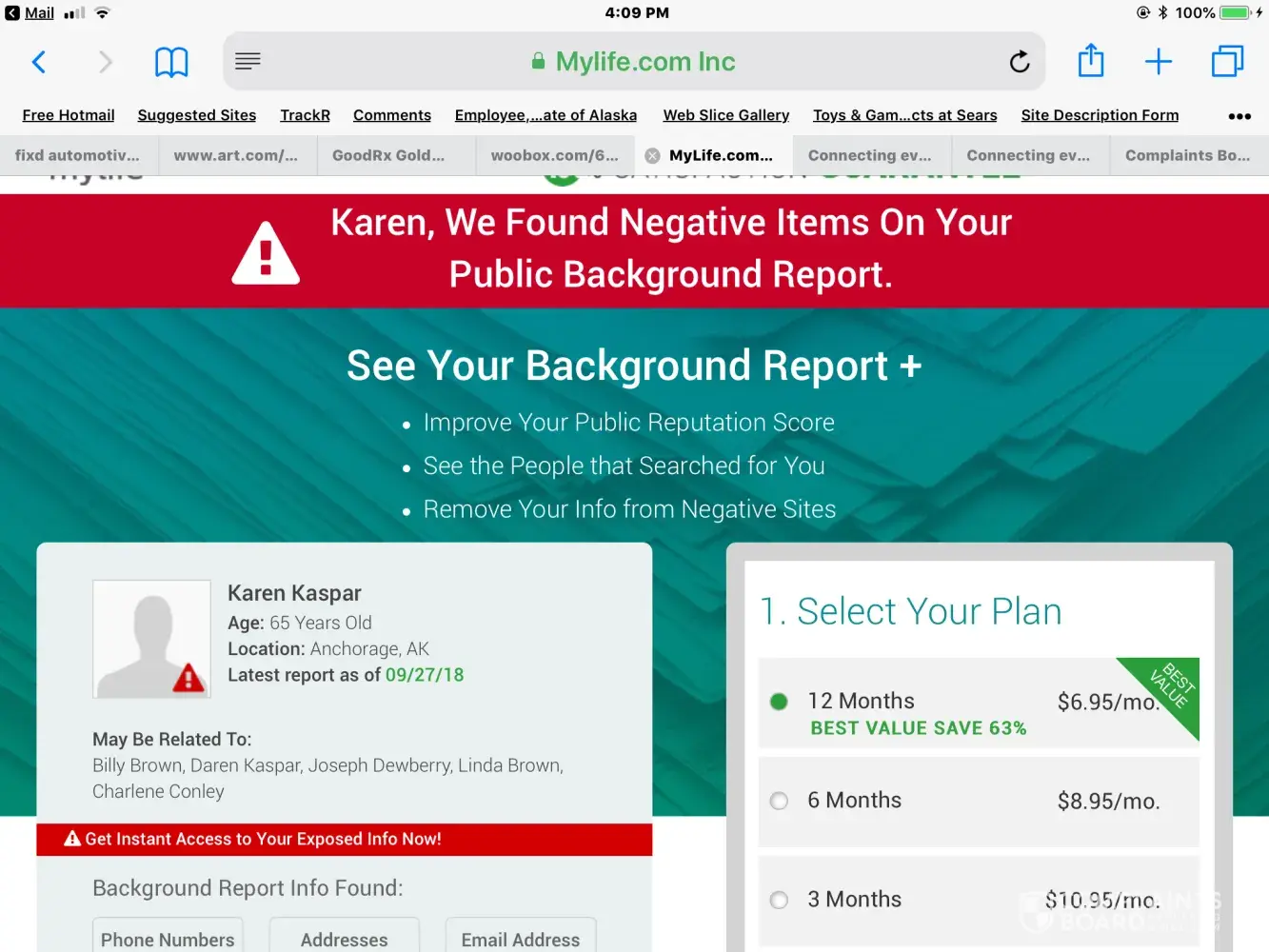Select the 6 Months plan radio button
The width and height of the screenshot is (1269, 952).
(779, 801)
